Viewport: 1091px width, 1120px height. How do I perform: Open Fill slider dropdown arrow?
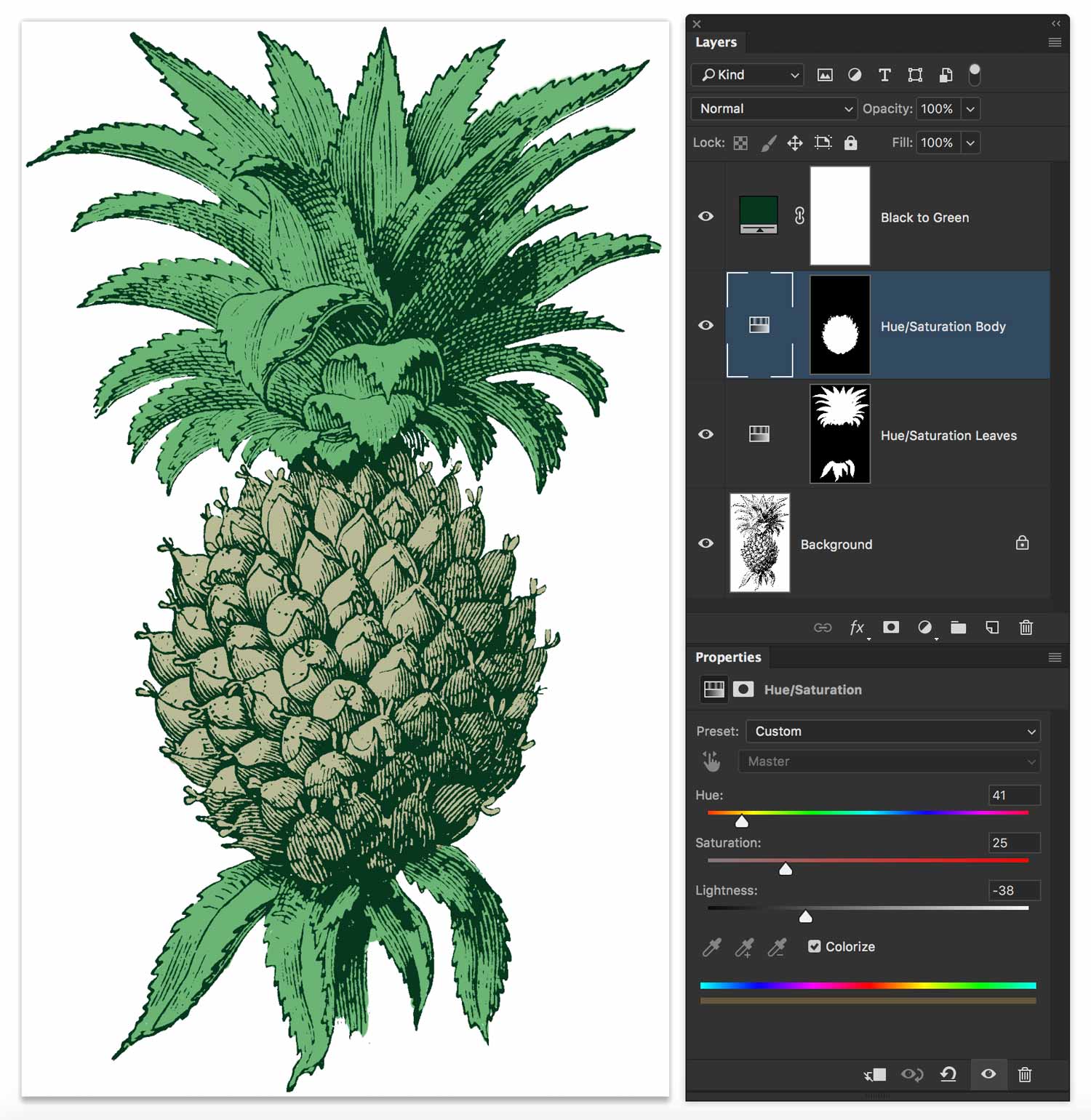tap(970, 143)
